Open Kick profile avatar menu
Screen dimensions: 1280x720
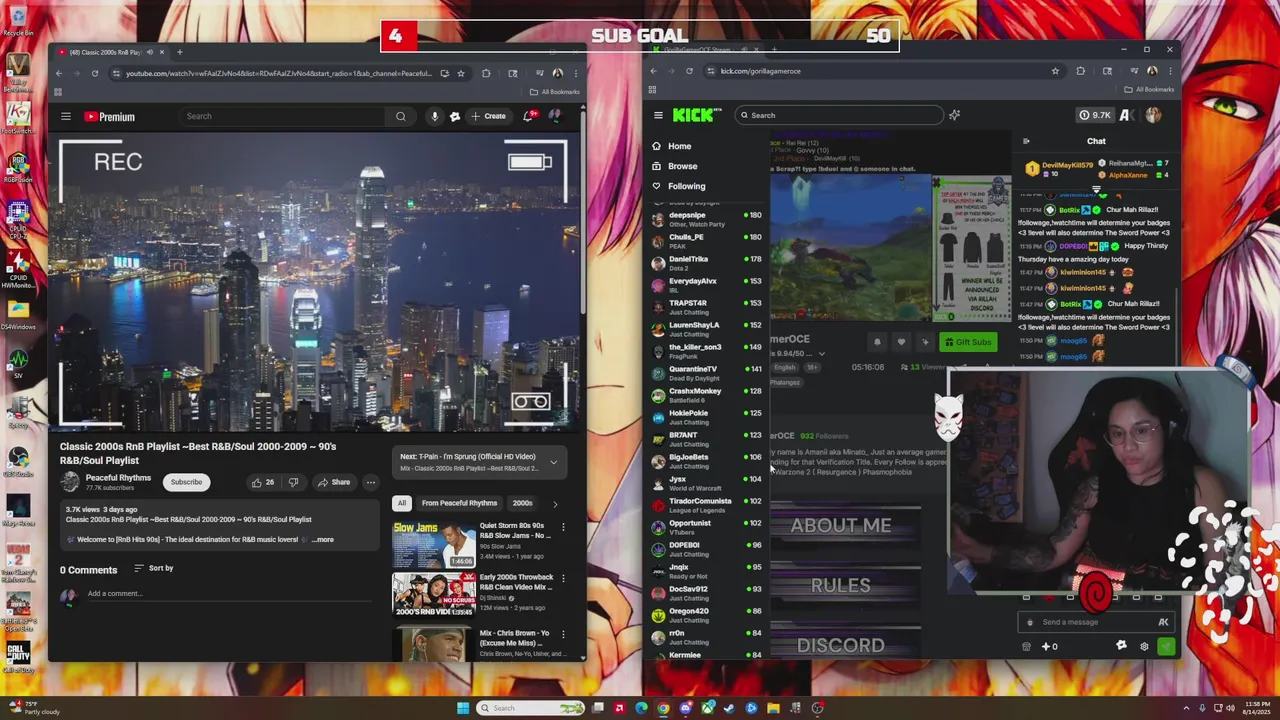coord(1153,115)
